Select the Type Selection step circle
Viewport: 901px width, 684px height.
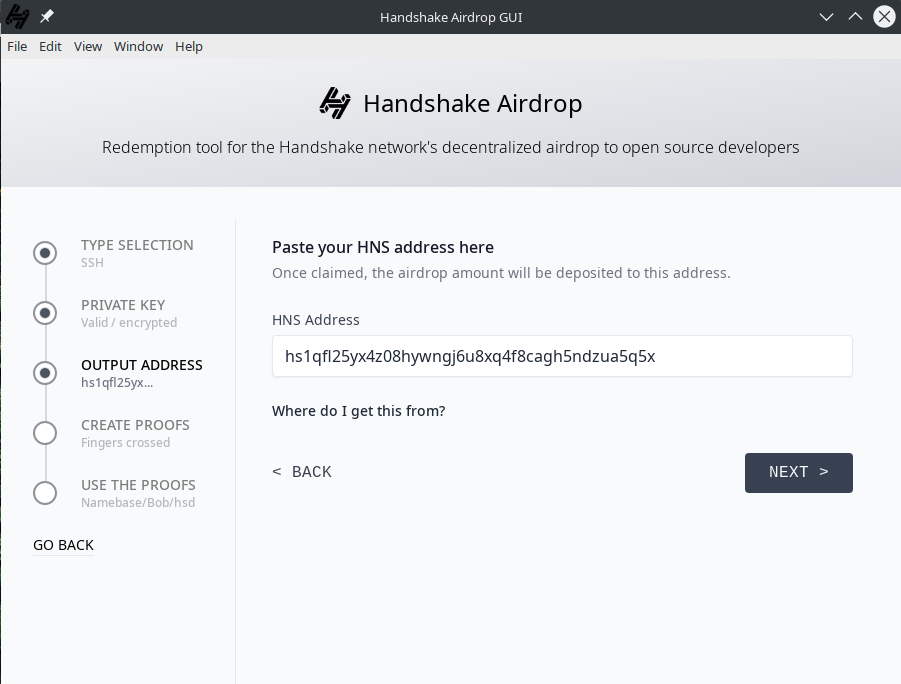point(45,253)
